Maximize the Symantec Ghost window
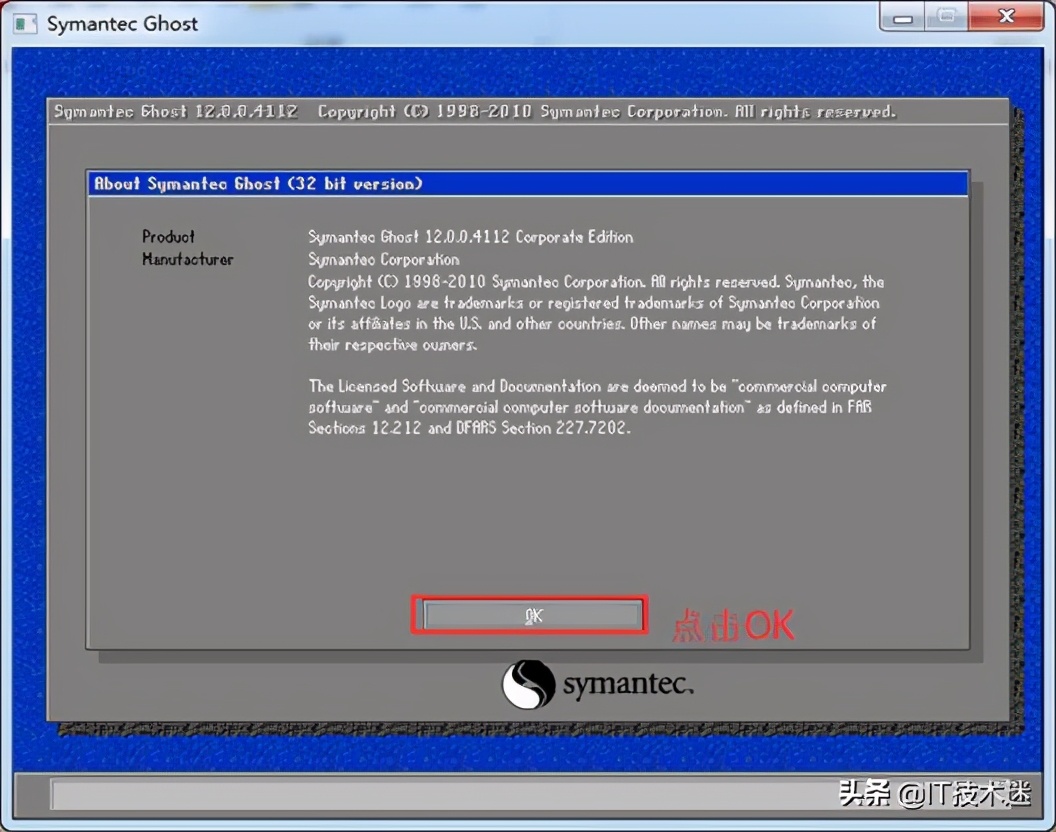 (947, 16)
